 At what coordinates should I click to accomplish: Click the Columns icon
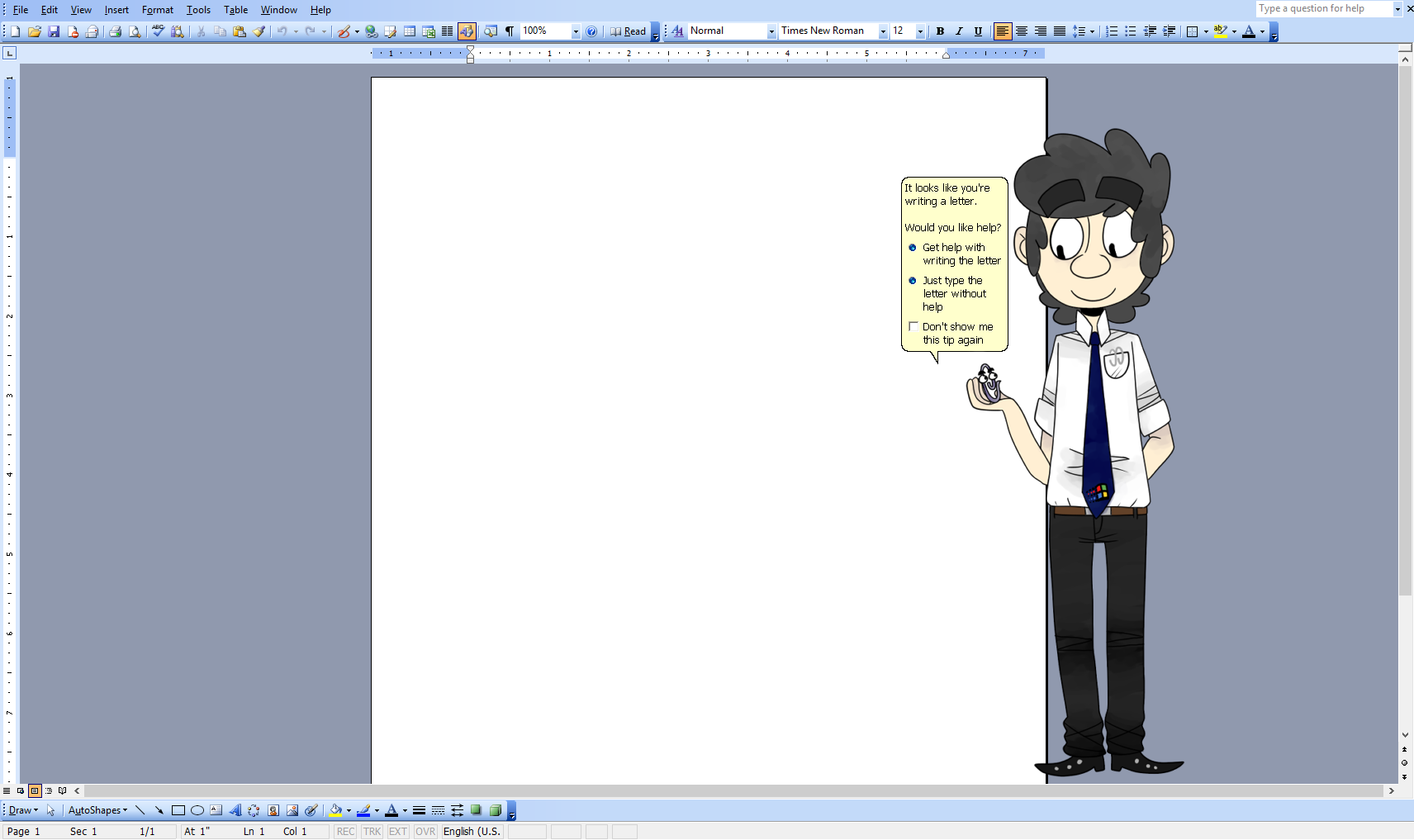click(x=447, y=31)
